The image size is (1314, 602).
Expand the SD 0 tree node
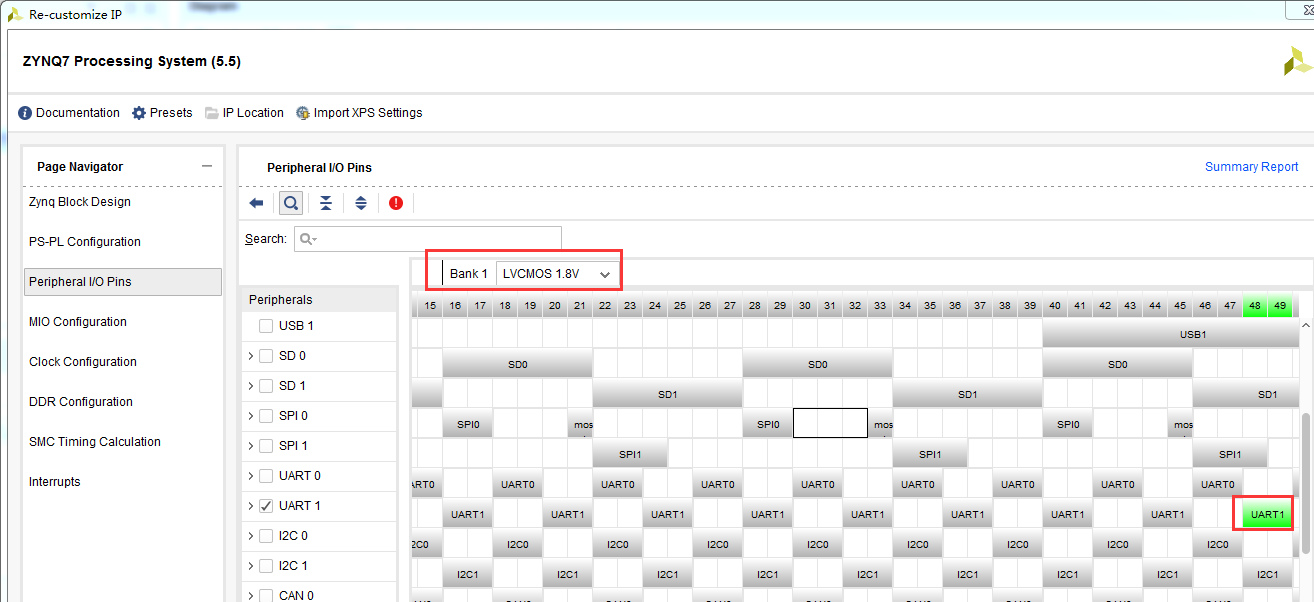coord(250,356)
